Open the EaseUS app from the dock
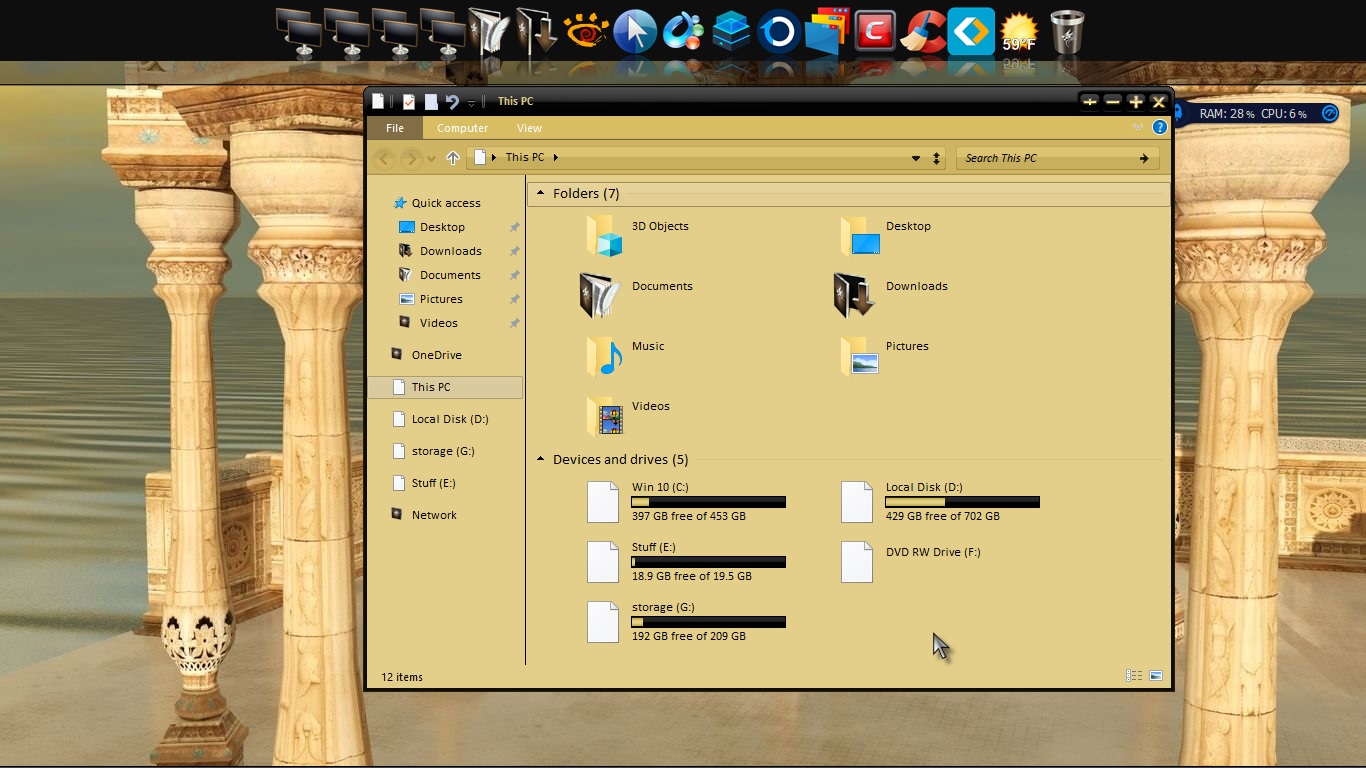 pyautogui.click(x=969, y=31)
